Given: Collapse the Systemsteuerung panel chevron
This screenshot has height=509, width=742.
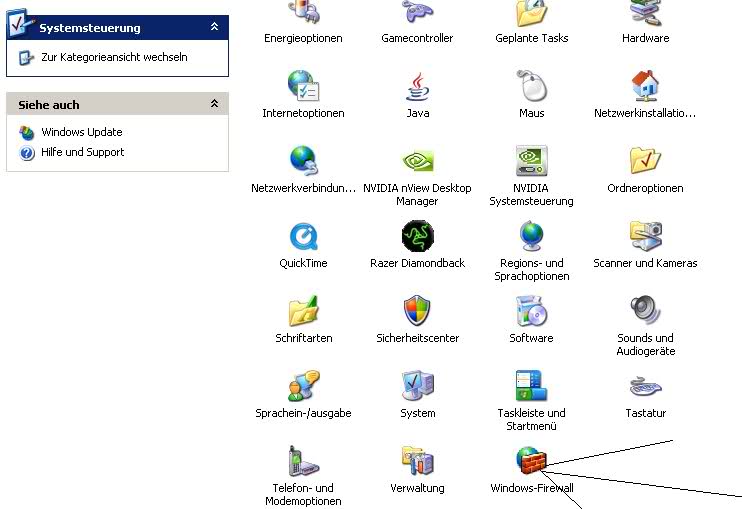Looking at the screenshot, I should [x=214, y=27].
